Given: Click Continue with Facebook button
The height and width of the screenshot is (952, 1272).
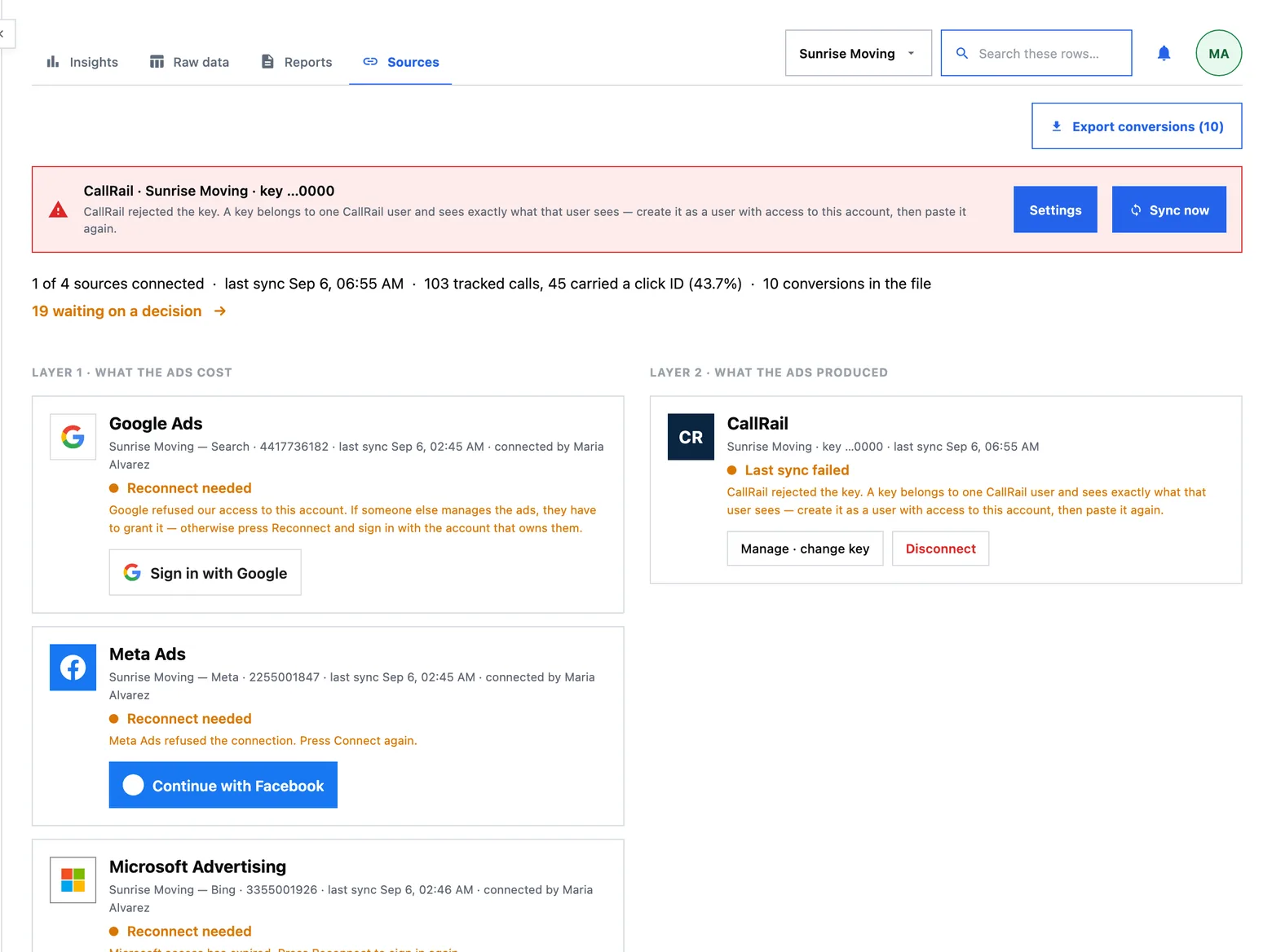Looking at the screenshot, I should coord(223,785).
